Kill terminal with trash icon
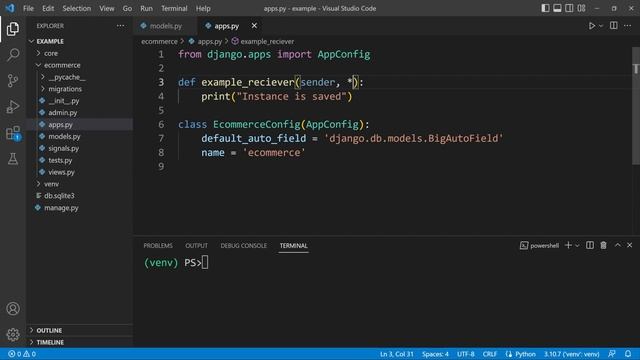The image size is (640, 360). [x=603, y=245]
